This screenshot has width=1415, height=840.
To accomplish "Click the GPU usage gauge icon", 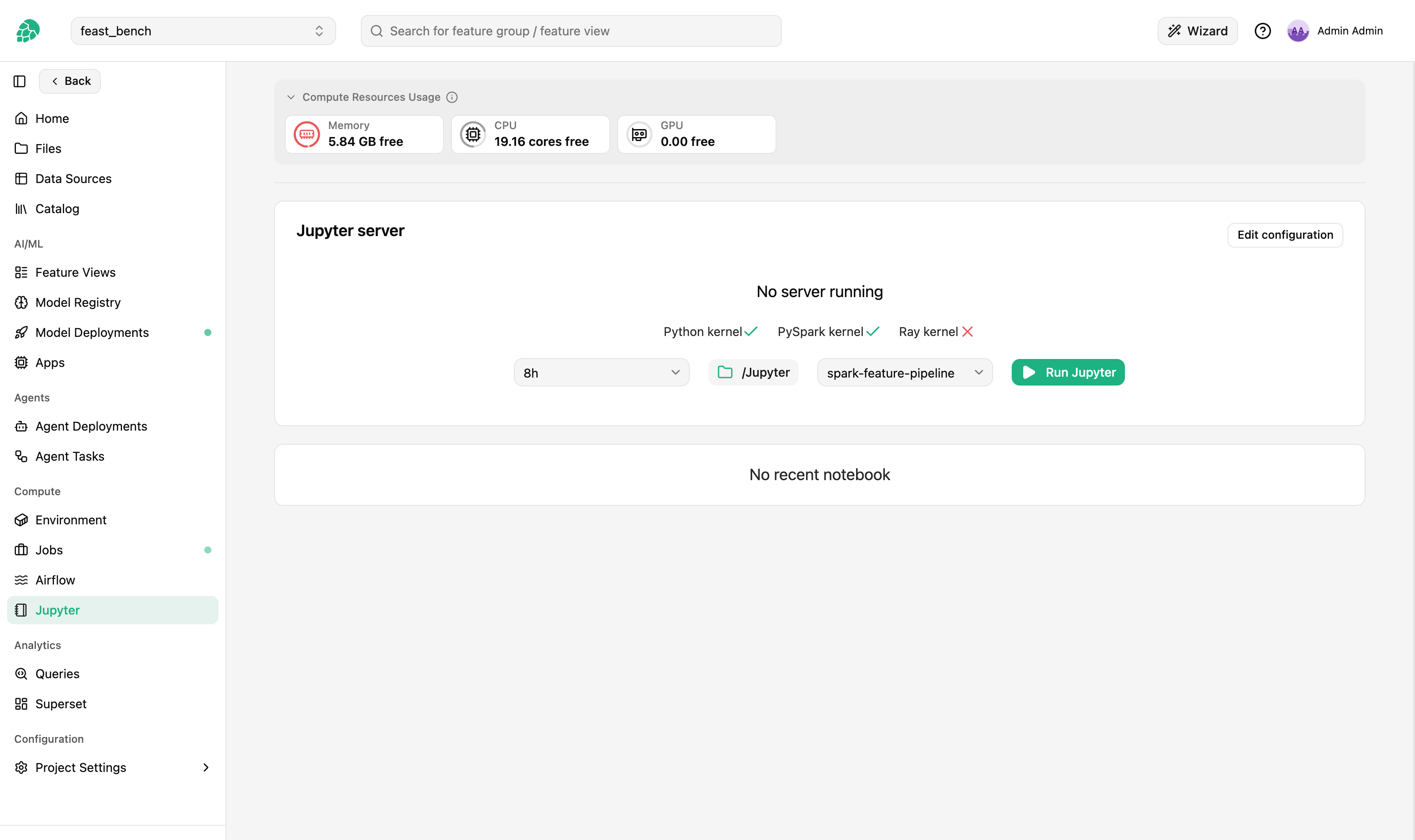I will click(x=639, y=134).
